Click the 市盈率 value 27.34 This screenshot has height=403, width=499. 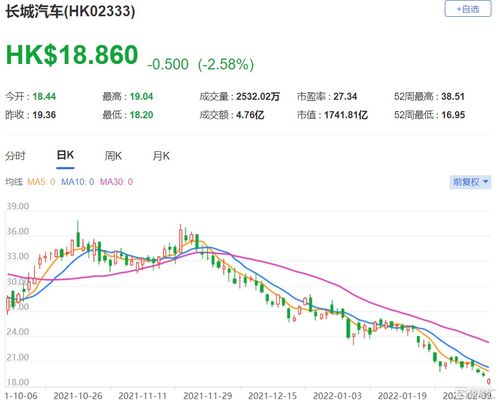click(345, 97)
